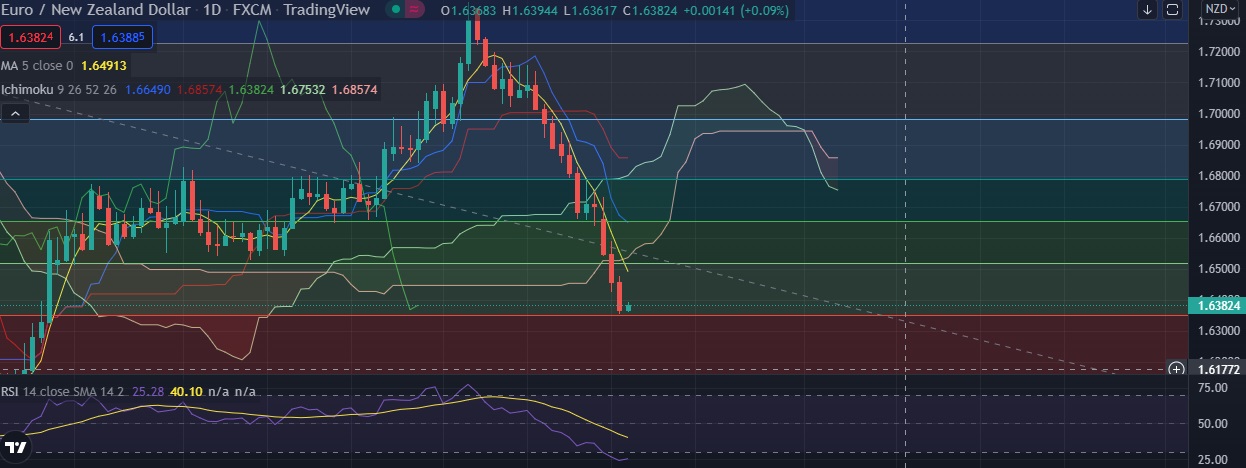
Task: Click the change value +0.00141 (+0.09%)
Action: [734, 10]
